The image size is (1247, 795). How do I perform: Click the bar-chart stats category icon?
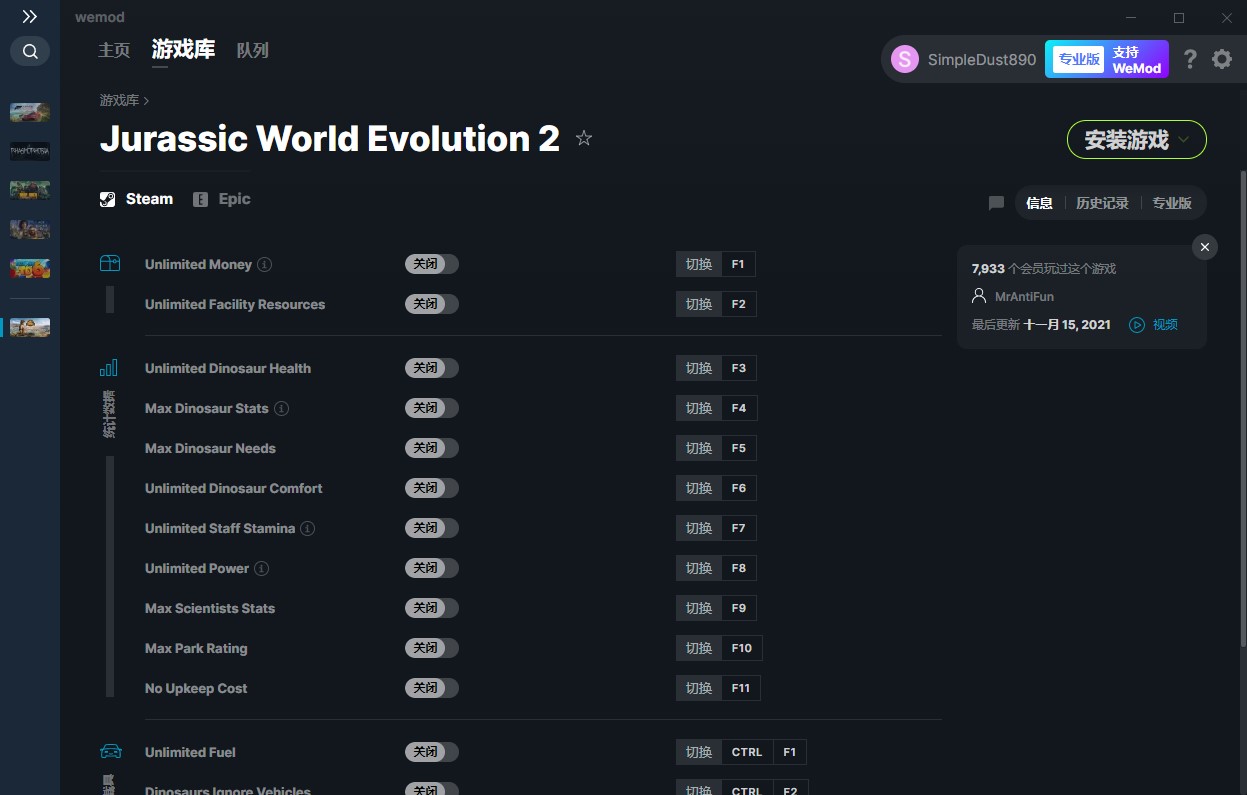[x=109, y=367]
